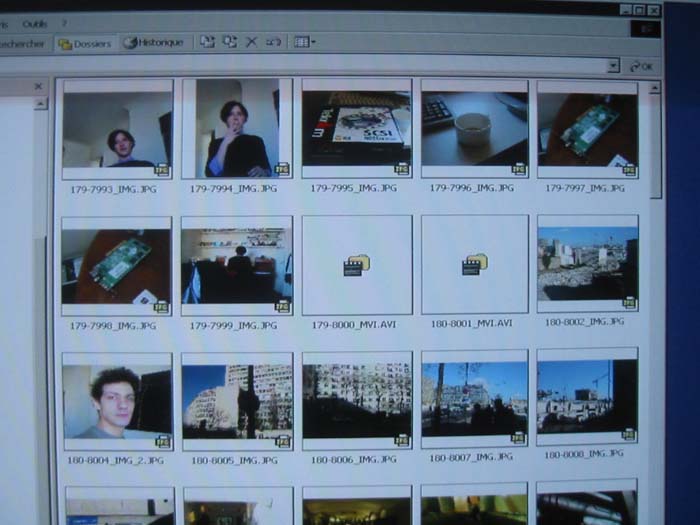Click the Rechercher search button

tap(21, 44)
